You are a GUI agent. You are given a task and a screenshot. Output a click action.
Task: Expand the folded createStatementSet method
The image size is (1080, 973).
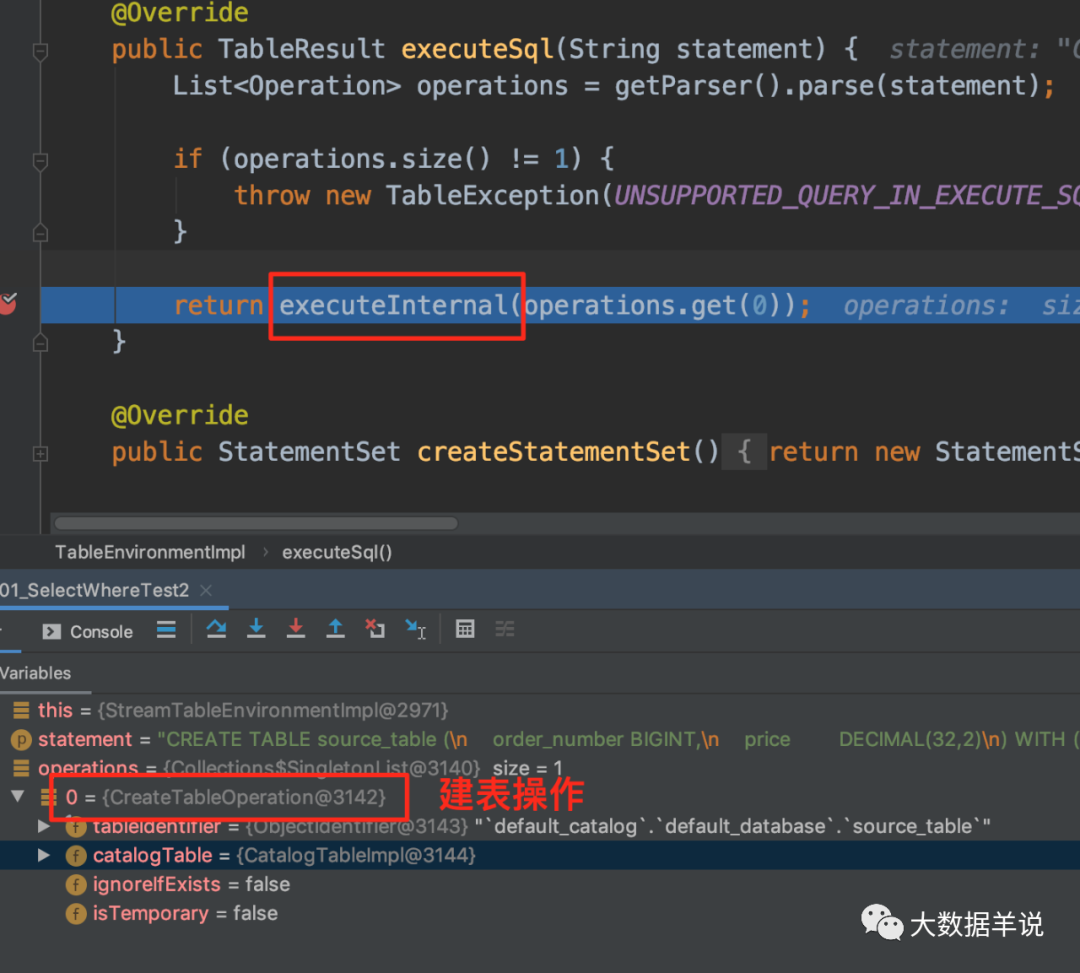40,454
